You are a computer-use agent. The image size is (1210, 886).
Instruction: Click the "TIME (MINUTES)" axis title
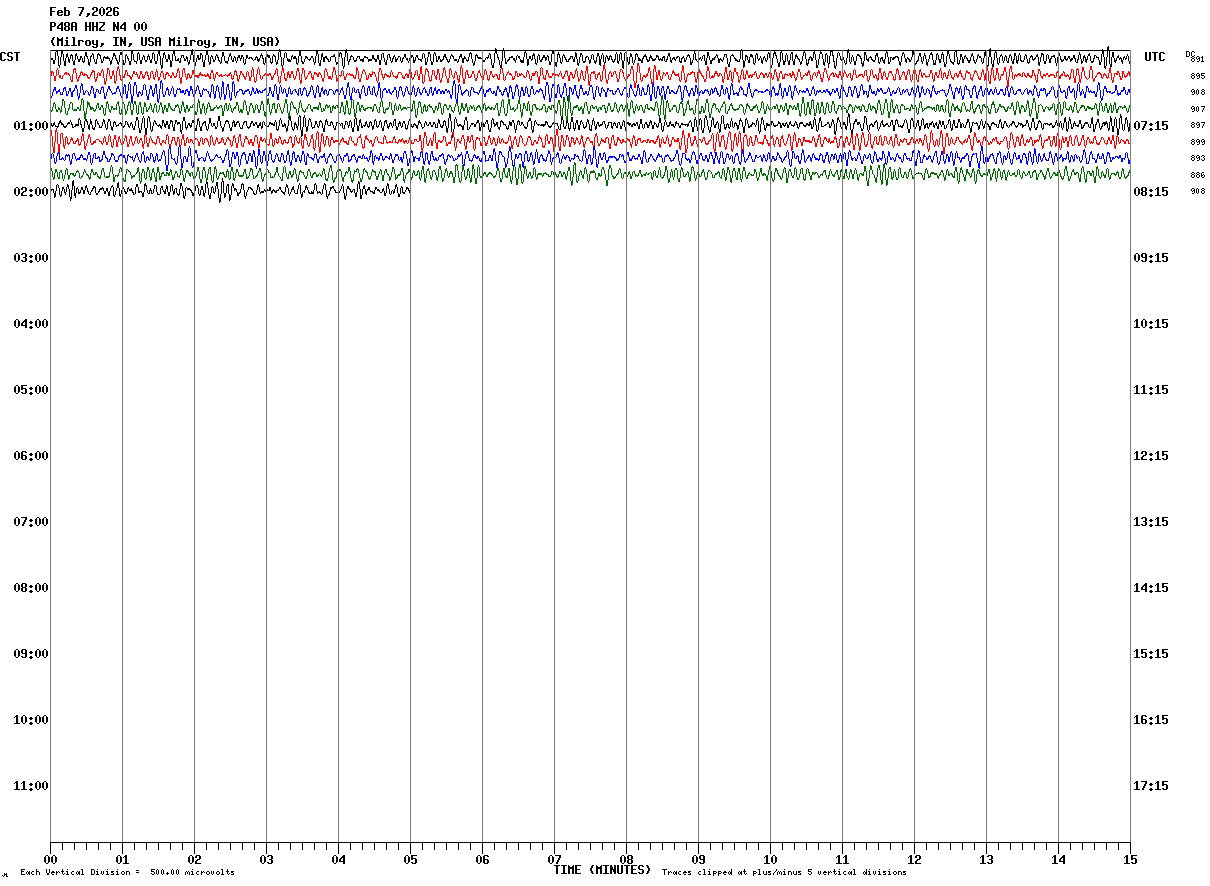602,870
